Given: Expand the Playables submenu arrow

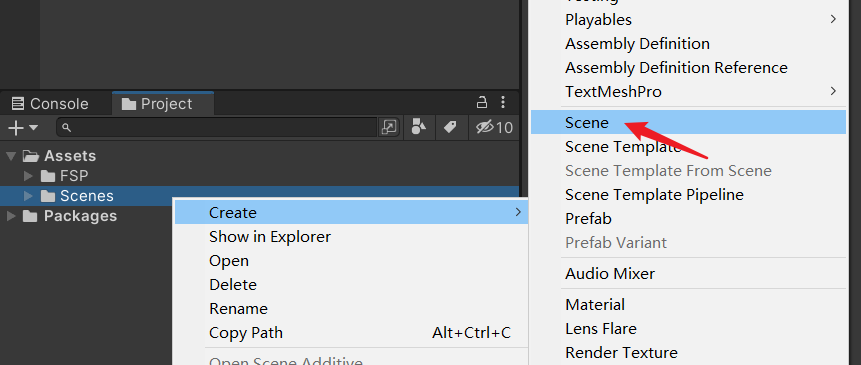Looking at the screenshot, I should tap(833, 19).
